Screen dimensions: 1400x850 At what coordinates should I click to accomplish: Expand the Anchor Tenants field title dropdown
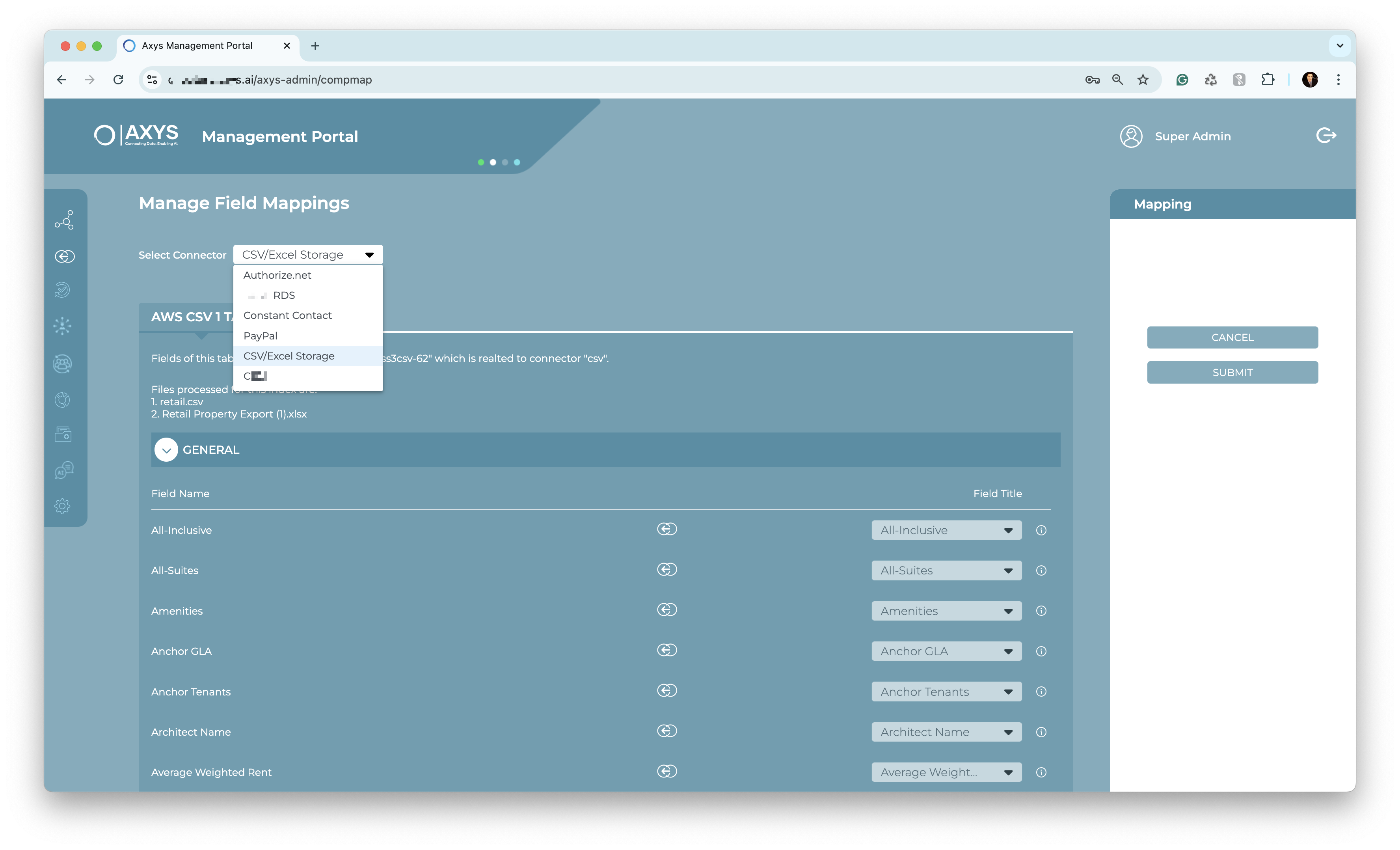pos(946,692)
